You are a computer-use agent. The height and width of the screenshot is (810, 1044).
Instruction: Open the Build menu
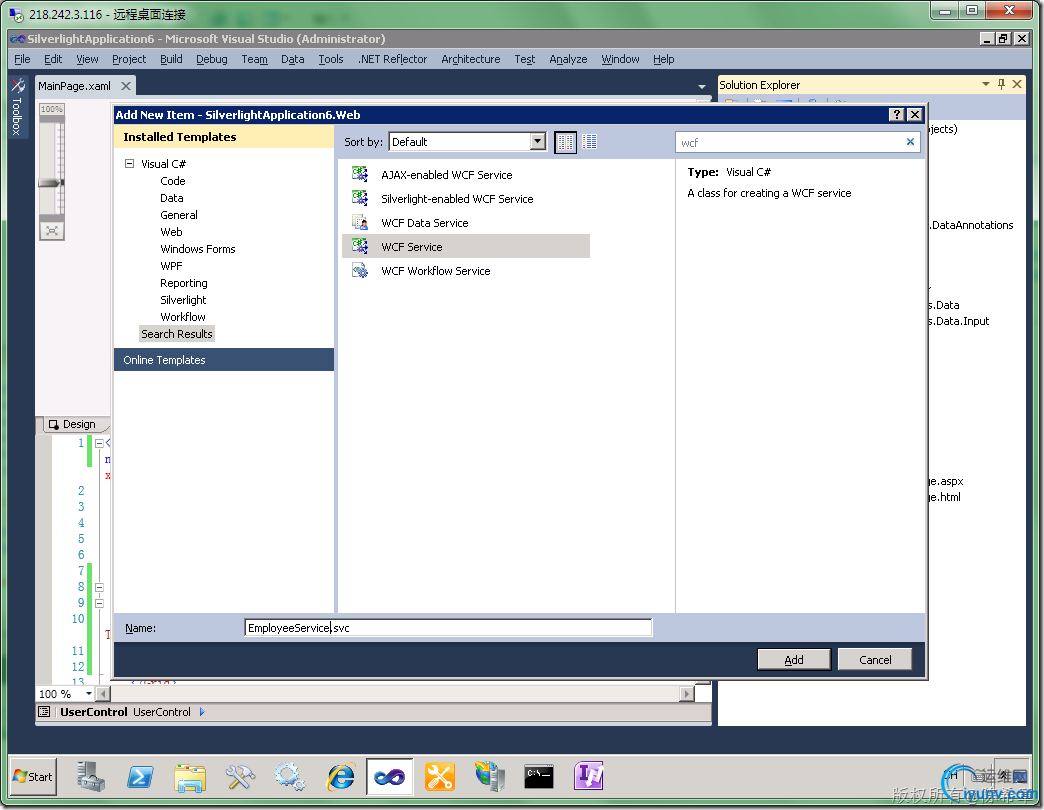[x=171, y=59]
